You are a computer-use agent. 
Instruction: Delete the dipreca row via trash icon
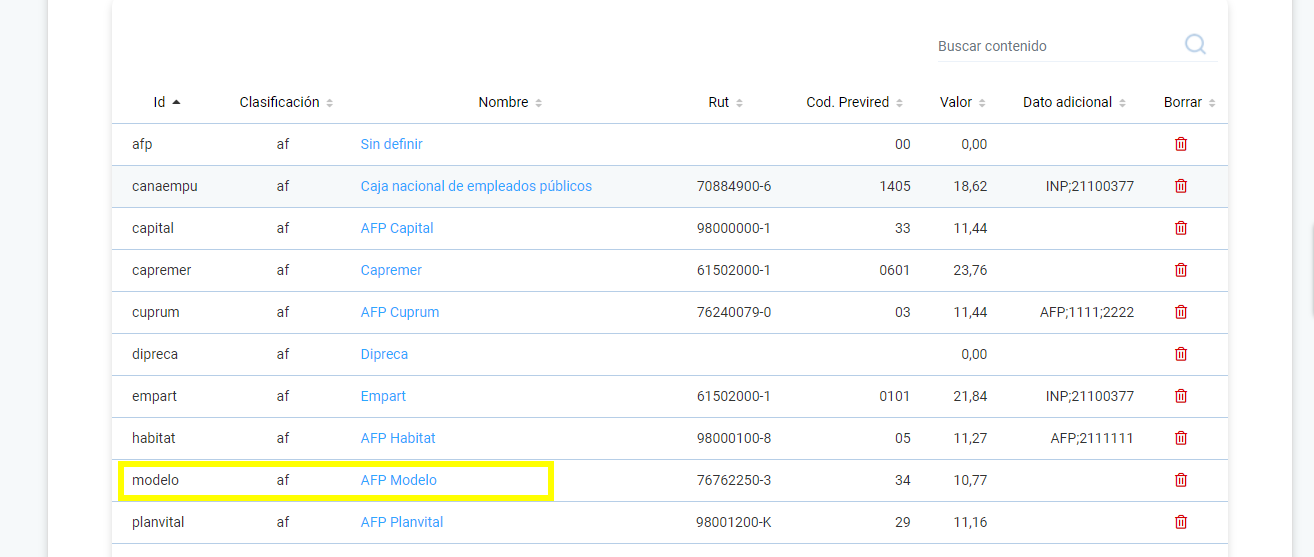point(1181,354)
